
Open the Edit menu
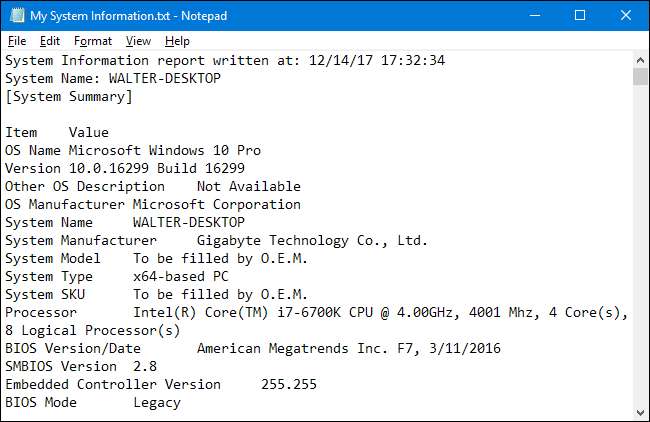[x=50, y=41]
